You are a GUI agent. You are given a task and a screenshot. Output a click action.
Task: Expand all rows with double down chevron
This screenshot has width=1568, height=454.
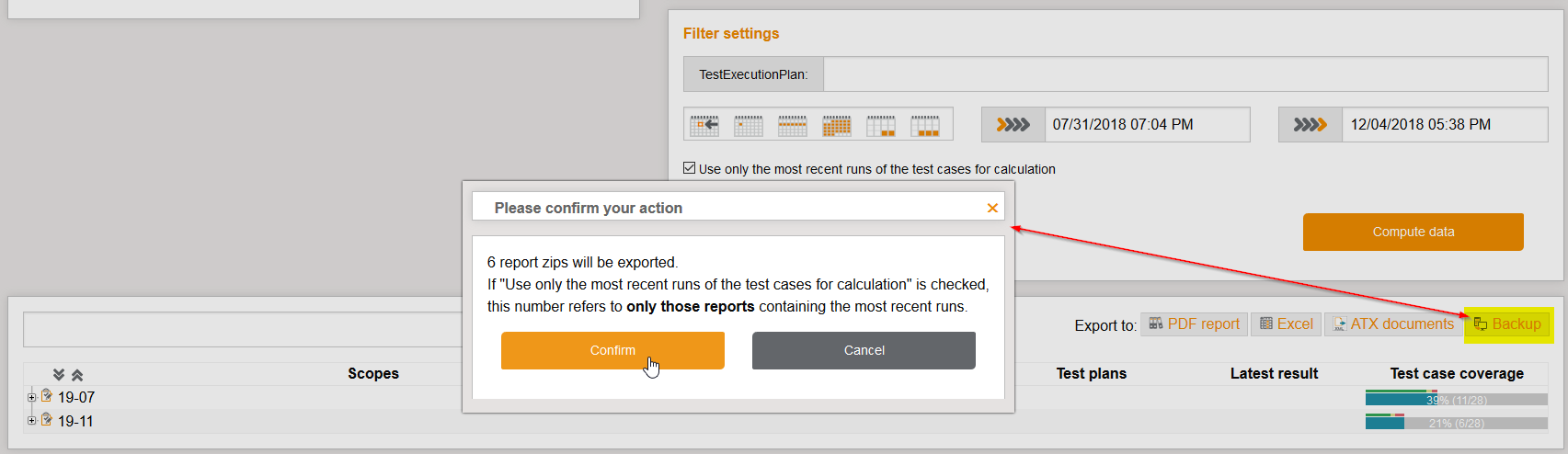(x=59, y=375)
